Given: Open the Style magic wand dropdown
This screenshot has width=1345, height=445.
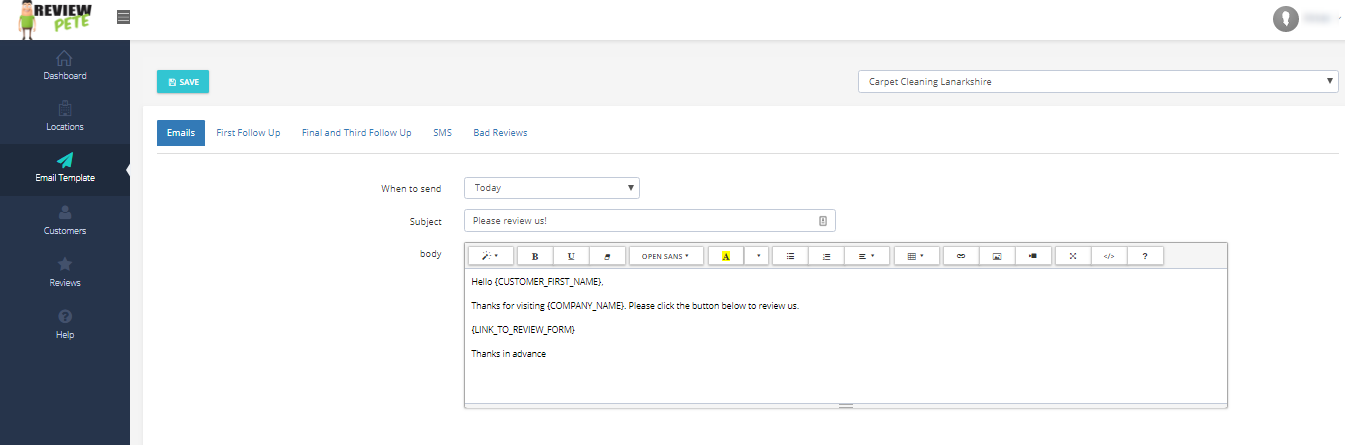Looking at the screenshot, I should pyautogui.click(x=490, y=256).
